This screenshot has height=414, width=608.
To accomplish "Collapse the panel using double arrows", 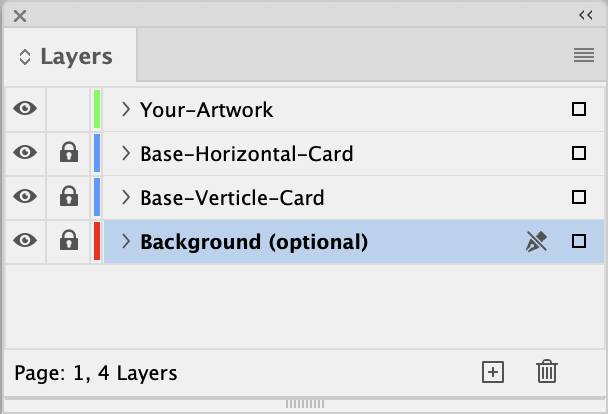I will point(585,15).
